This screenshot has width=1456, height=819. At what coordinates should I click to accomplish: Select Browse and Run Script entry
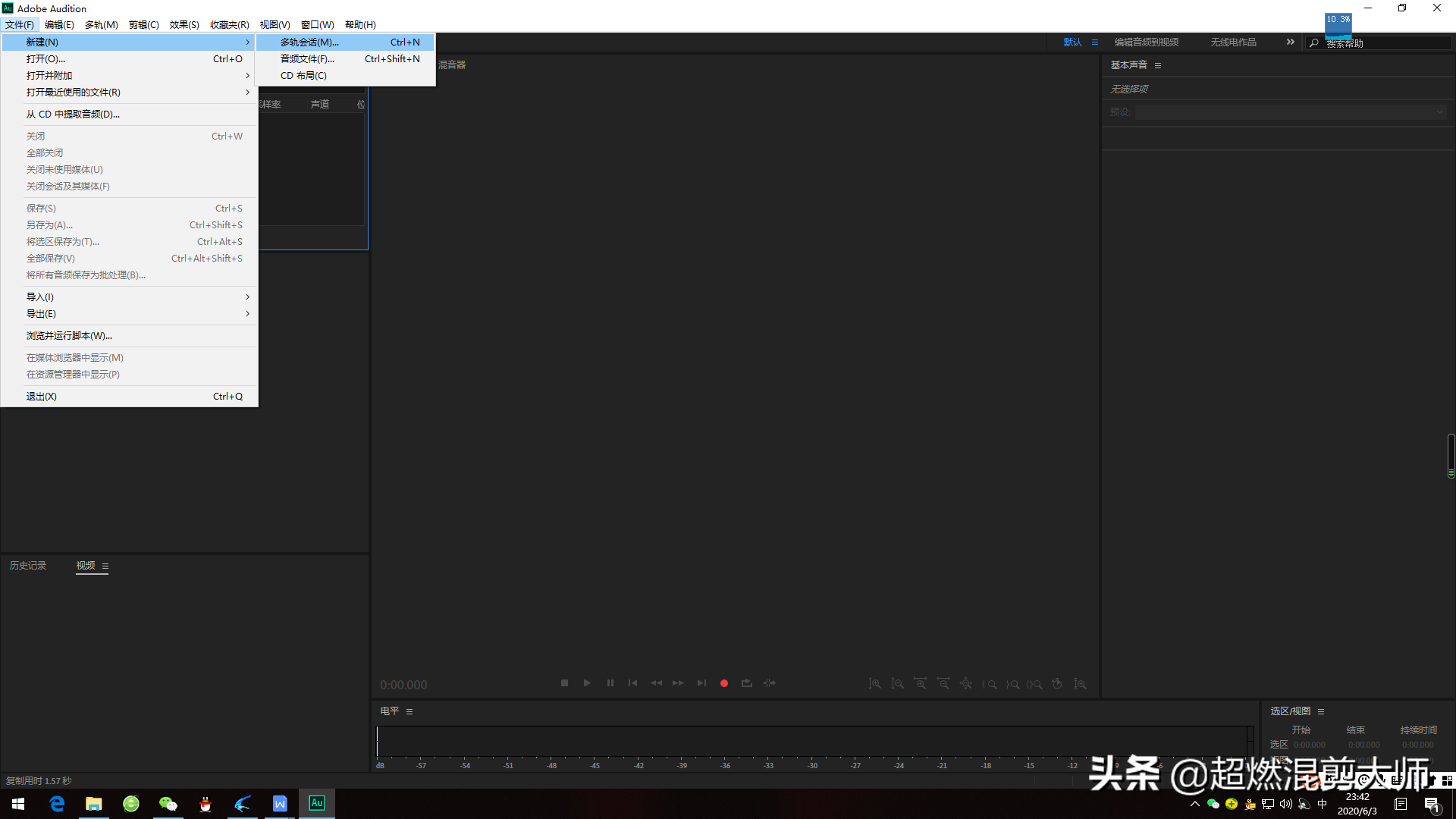(x=130, y=336)
